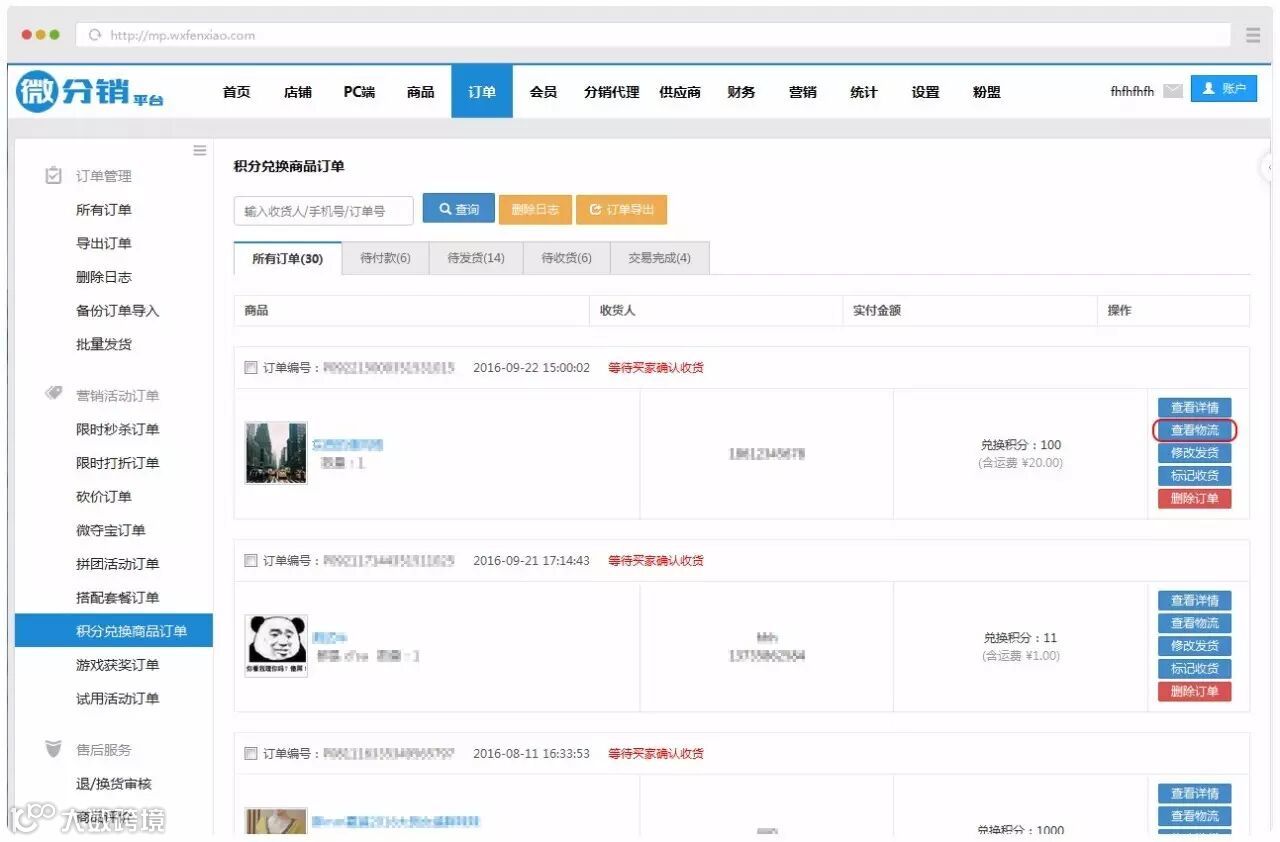Open 搭配套餐订单 in the sidebar

[x=118, y=598]
